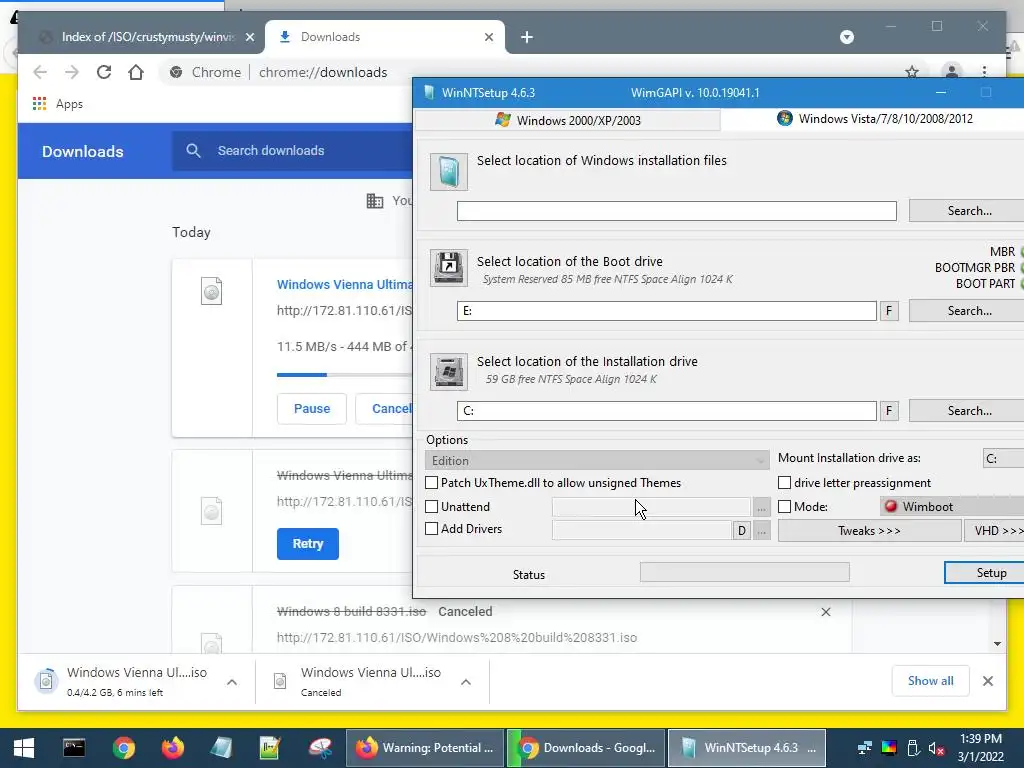Image resolution: width=1024 pixels, height=768 pixels.
Task: Open the Chrome profile avatar
Action: pos(952,72)
